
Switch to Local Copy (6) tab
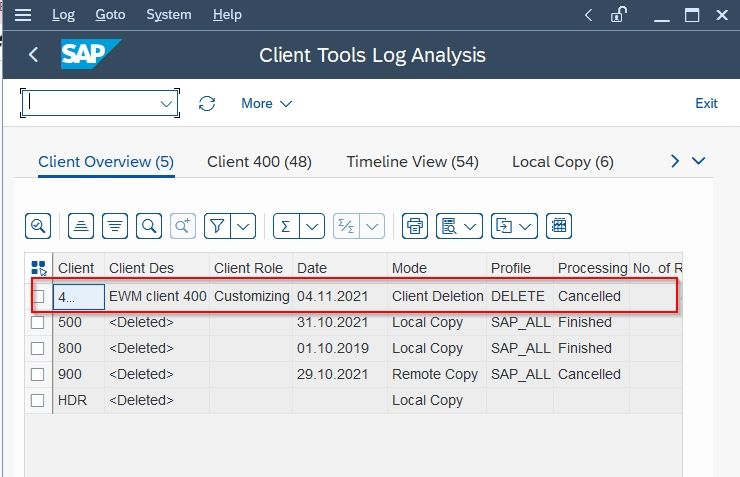[x=563, y=162]
